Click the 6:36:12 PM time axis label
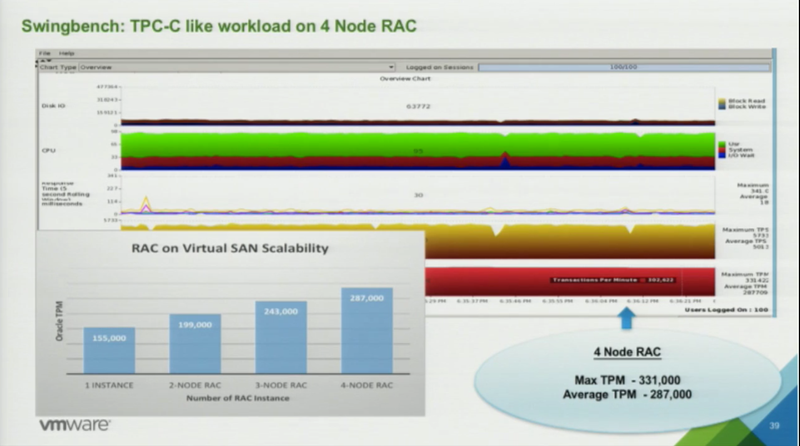 click(x=643, y=301)
